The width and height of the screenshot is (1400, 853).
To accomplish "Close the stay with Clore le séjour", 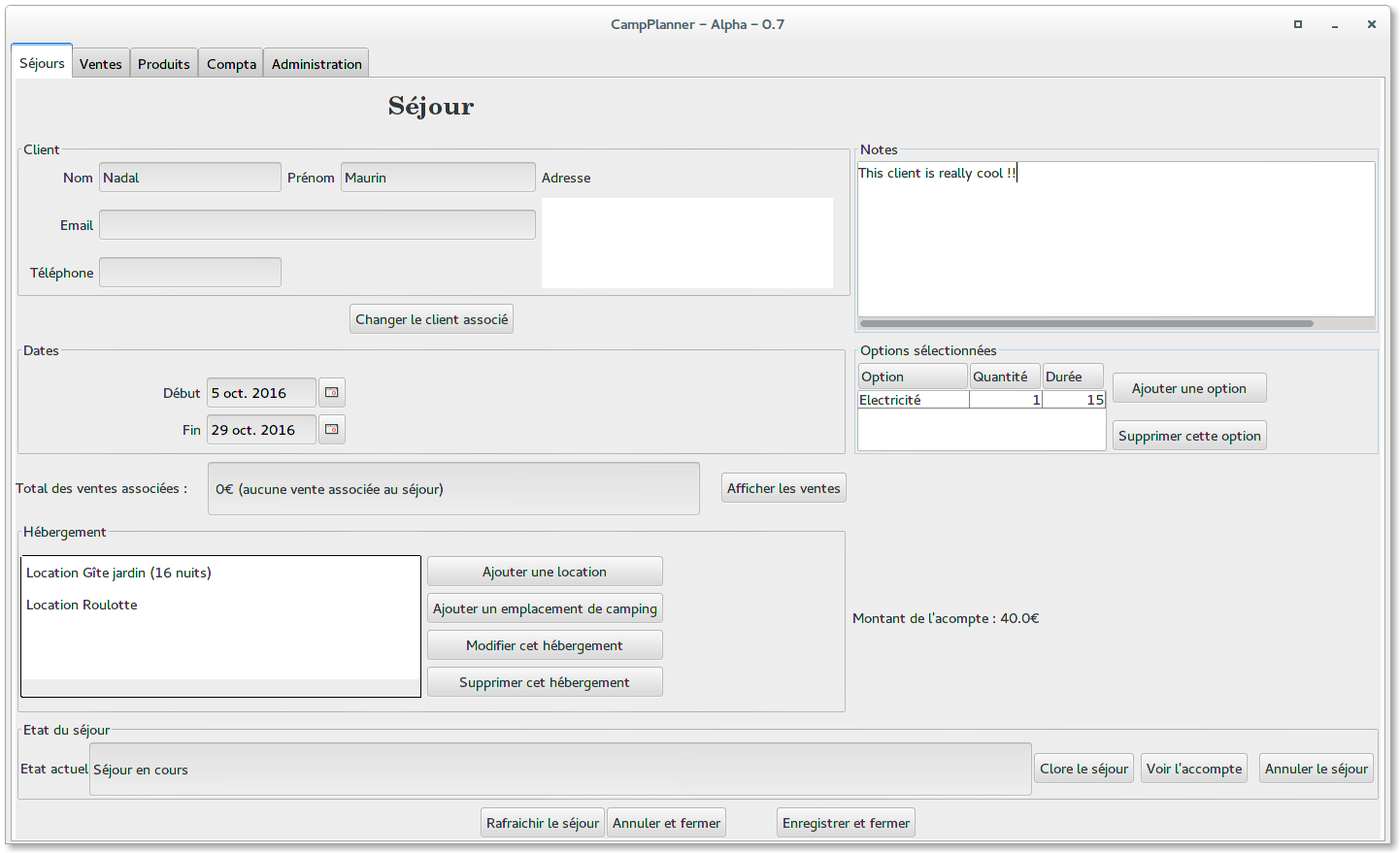I will [1083, 769].
